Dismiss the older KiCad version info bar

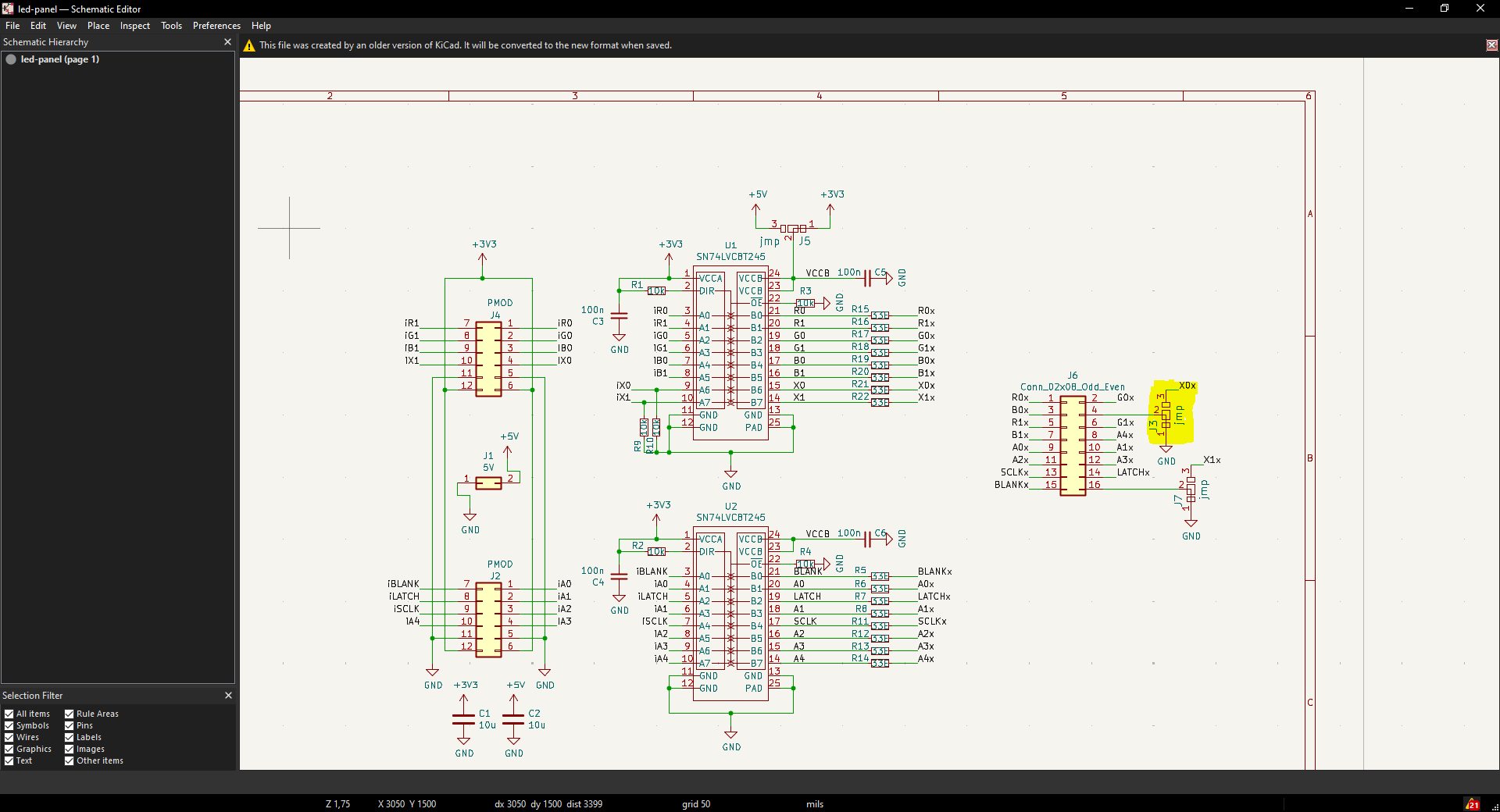click(x=1491, y=45)
